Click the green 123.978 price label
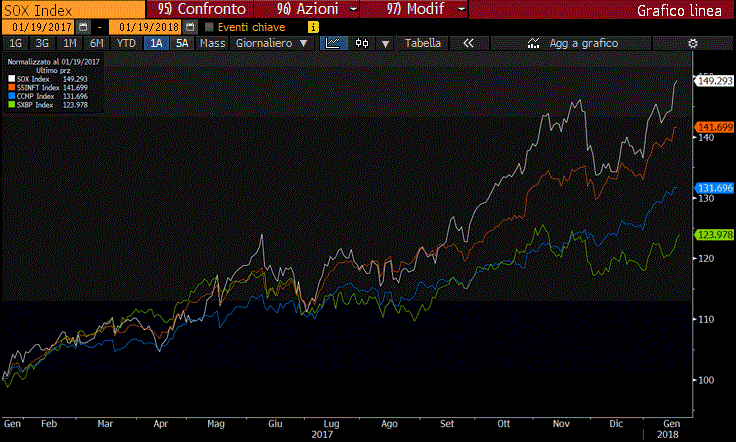 pos(715,235)
